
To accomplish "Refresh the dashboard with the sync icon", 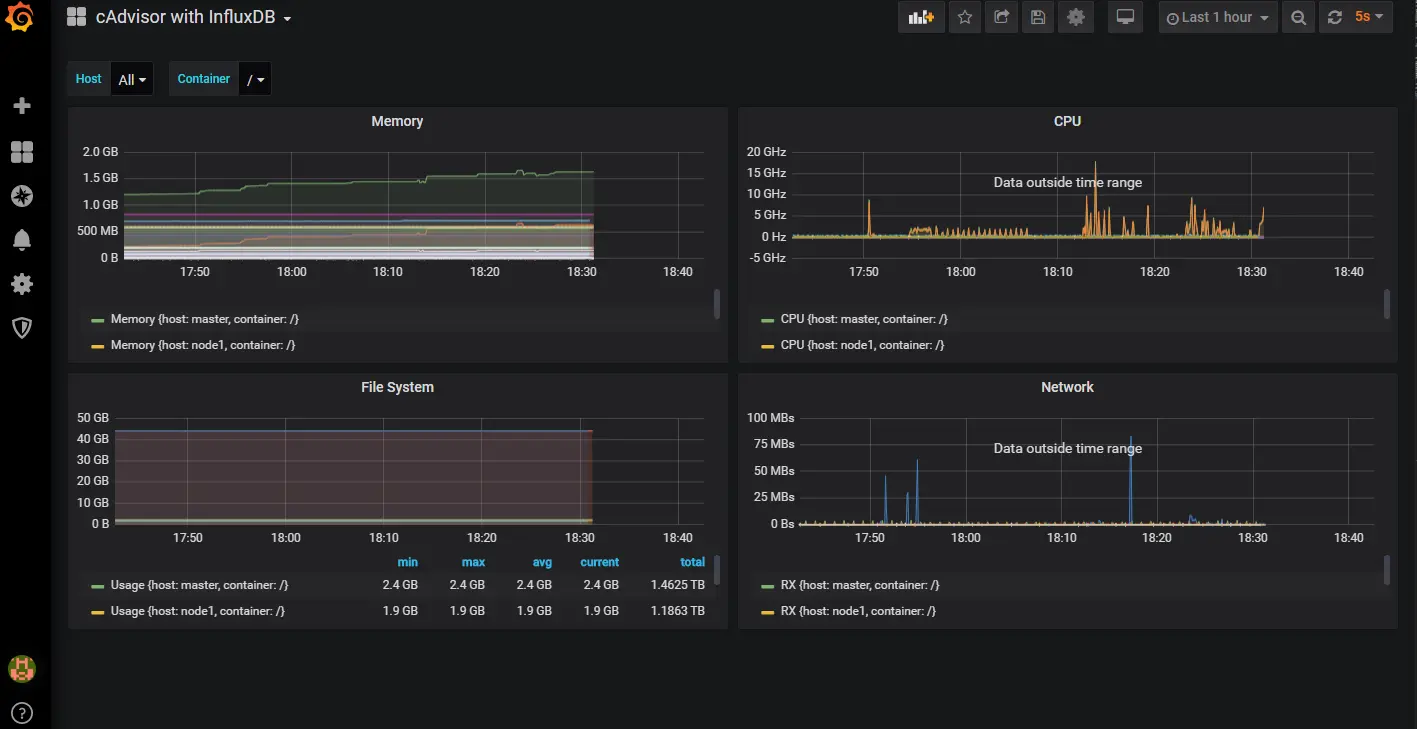I will click(x=1334, y=17).
